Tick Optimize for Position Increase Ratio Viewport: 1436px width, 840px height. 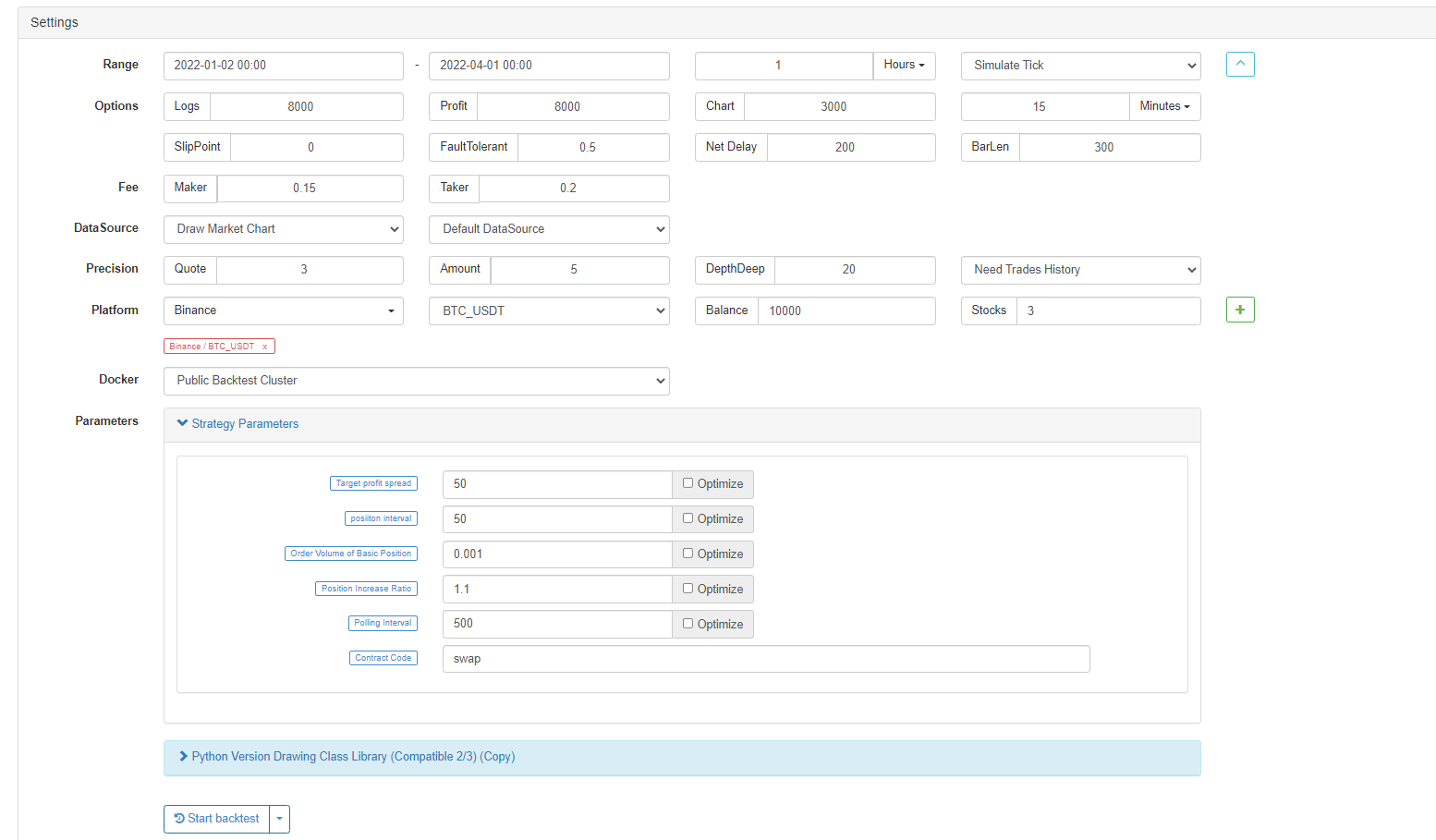[688, 589]
